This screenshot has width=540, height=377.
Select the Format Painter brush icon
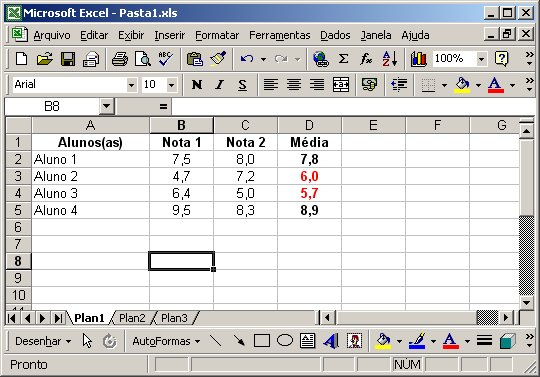point(218,59)
